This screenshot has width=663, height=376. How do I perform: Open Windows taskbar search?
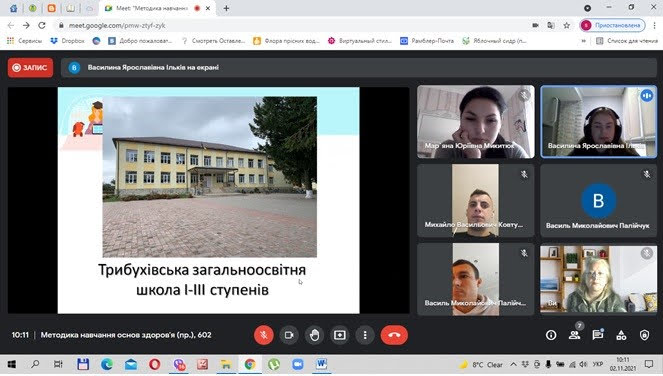(35, 364)
